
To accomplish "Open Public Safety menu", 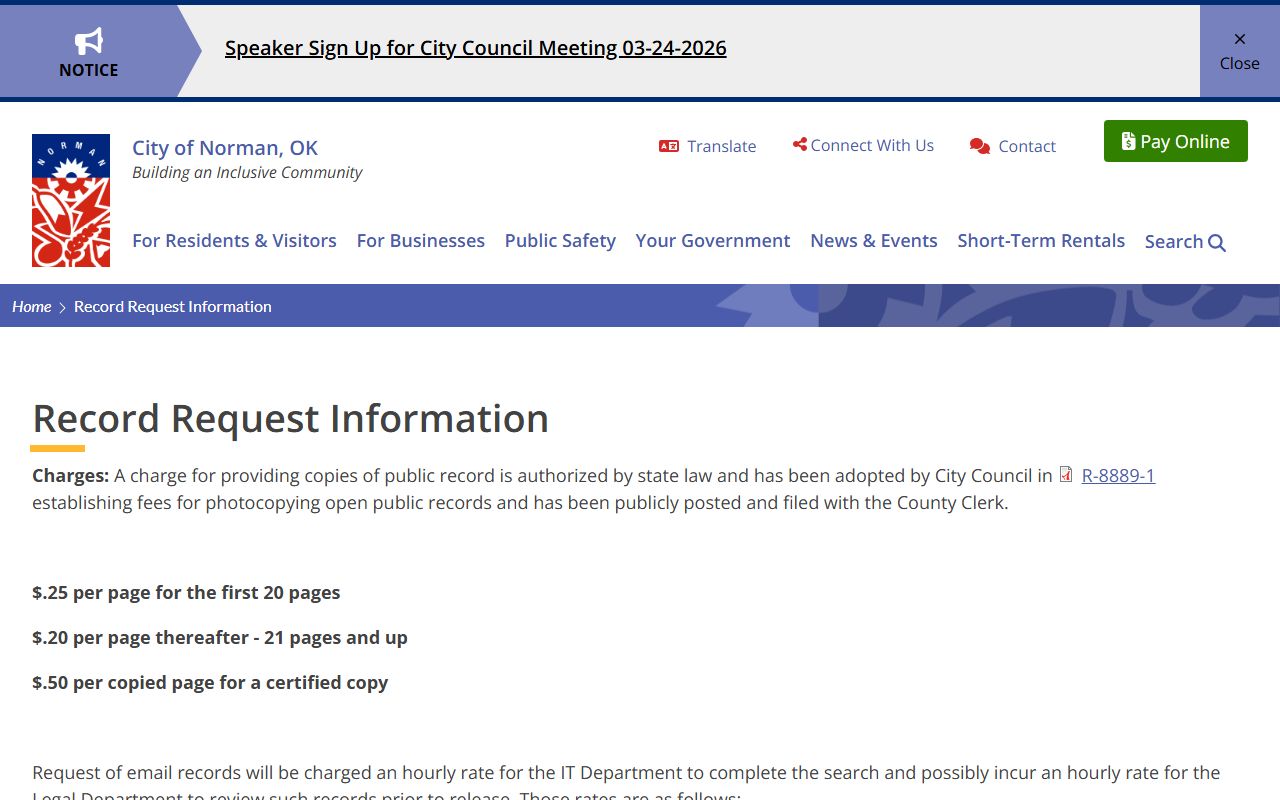I will tap(560, 241).
